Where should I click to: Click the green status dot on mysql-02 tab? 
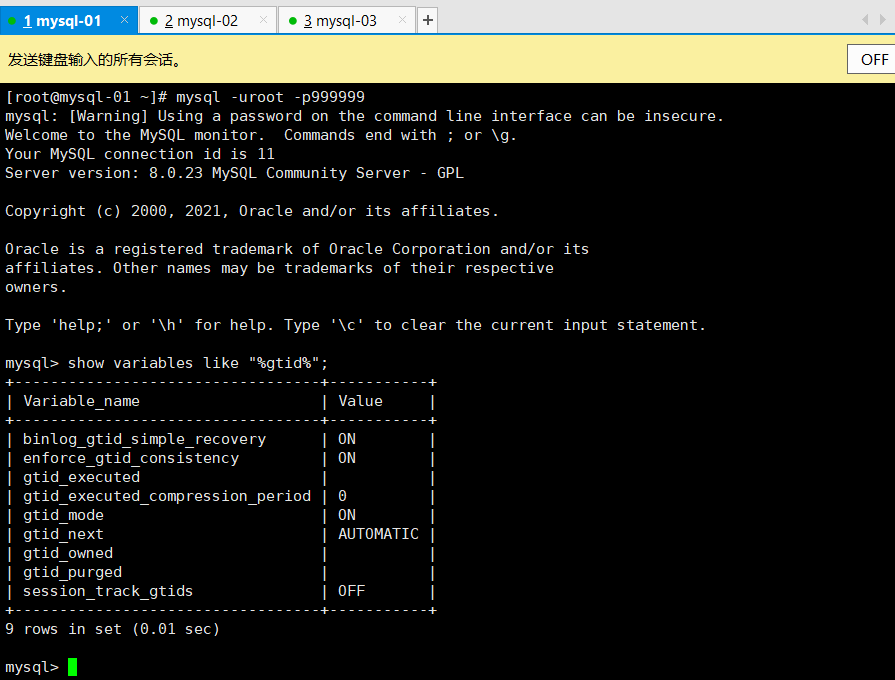click(x=154, y=21)
